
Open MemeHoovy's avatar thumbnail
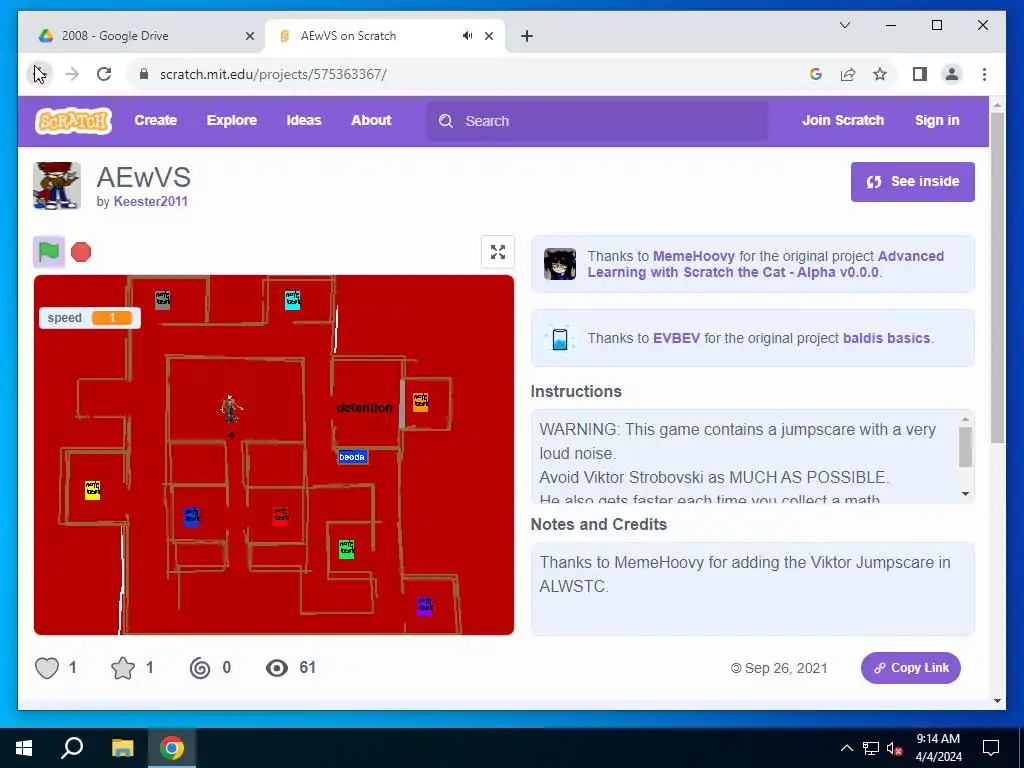pos(560,264)
